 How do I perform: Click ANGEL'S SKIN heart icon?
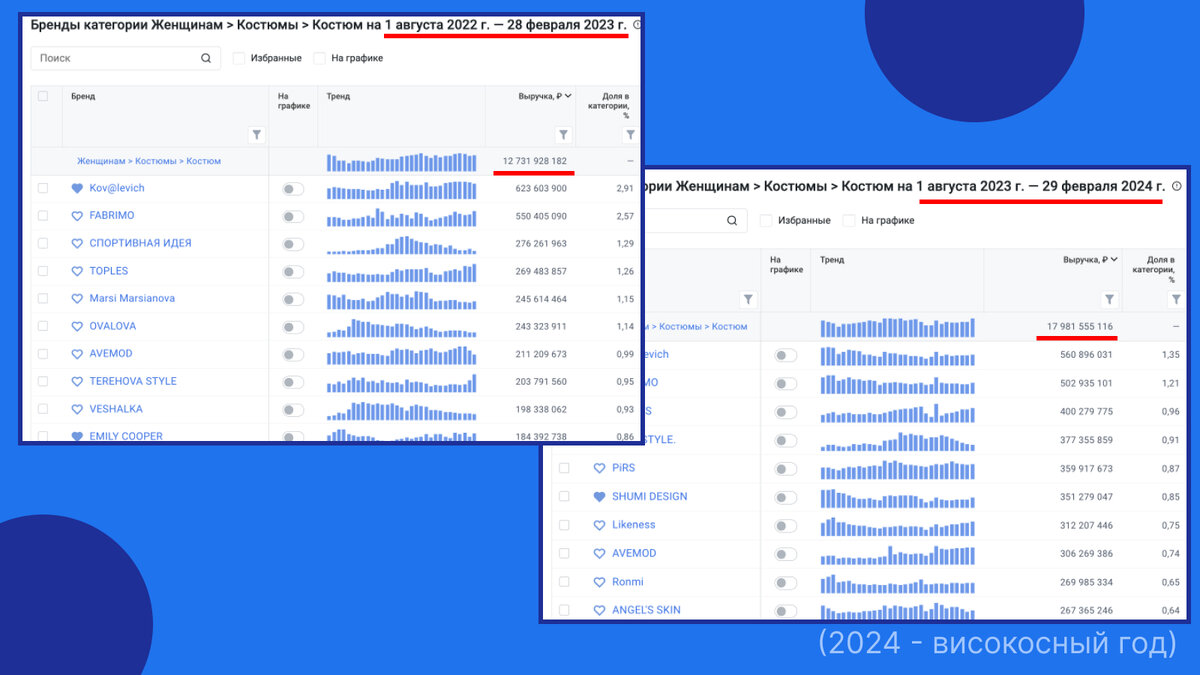click(599, 610)
